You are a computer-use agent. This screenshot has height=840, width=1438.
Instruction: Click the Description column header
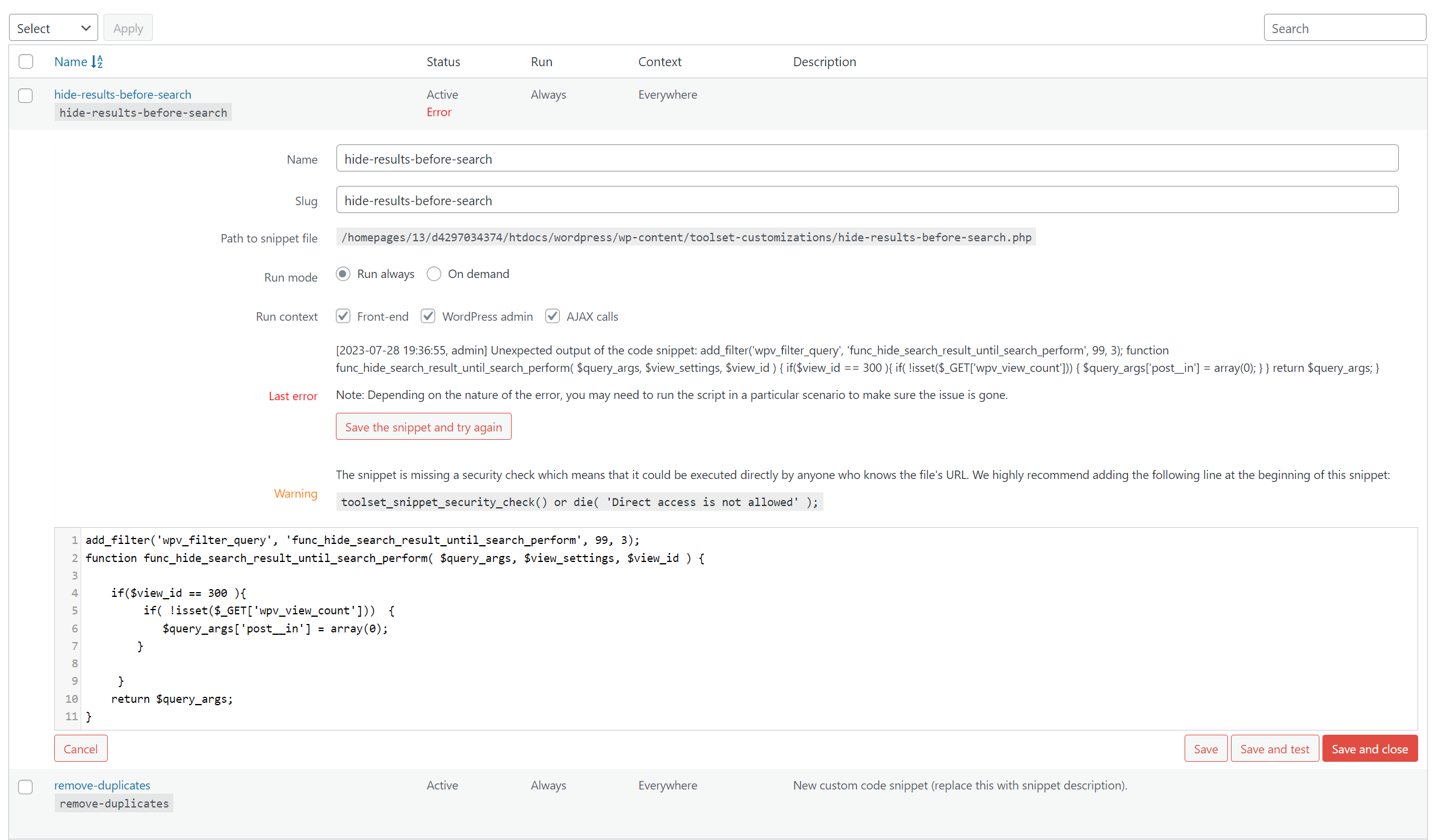click(x=825, y=61)
